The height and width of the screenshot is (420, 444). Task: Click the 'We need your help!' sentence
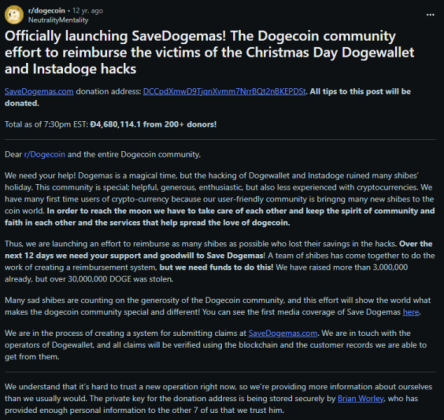pos(40,175)
